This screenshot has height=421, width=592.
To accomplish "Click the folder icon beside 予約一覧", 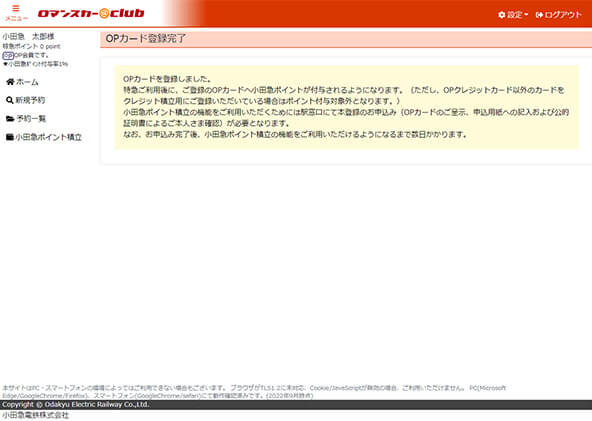I will coord(10,119).
